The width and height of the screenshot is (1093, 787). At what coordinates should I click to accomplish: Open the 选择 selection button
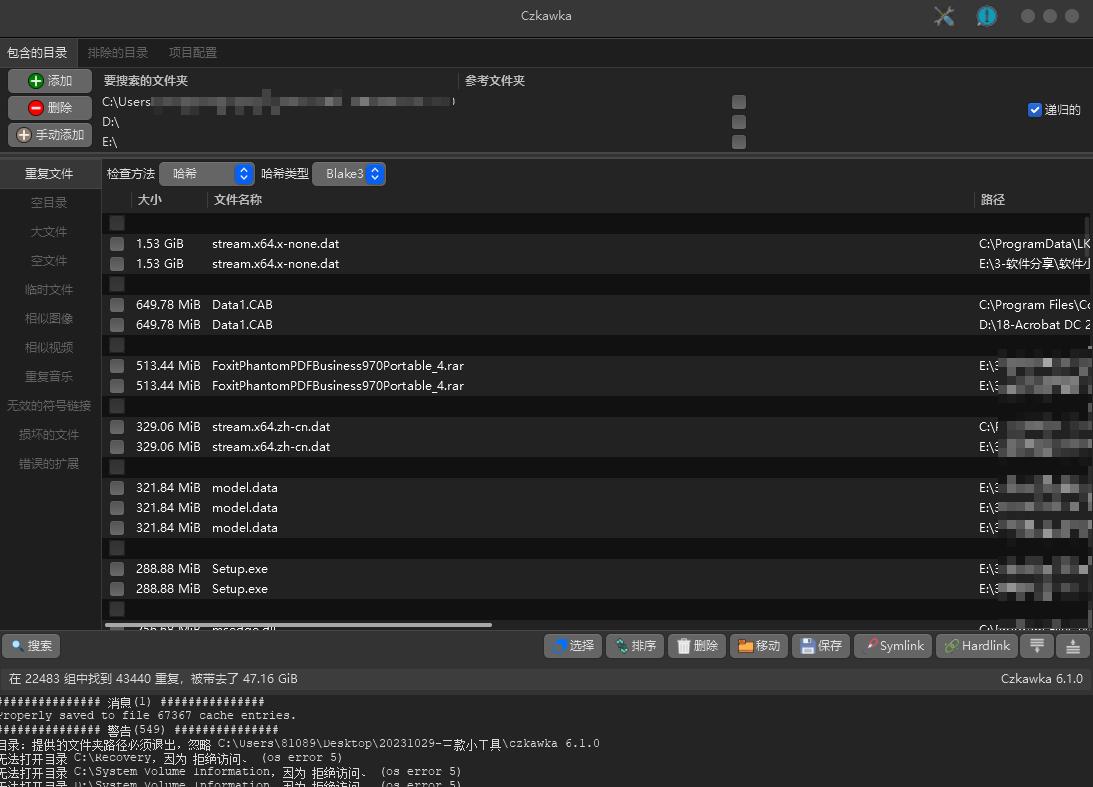pos(573,646)
